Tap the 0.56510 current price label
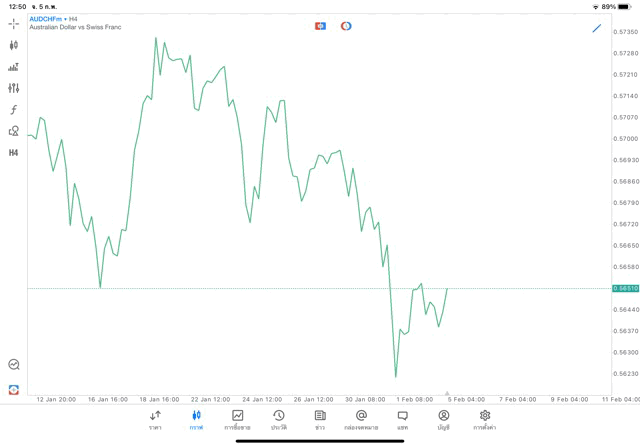The image size is (640, 447). (626, 288)
